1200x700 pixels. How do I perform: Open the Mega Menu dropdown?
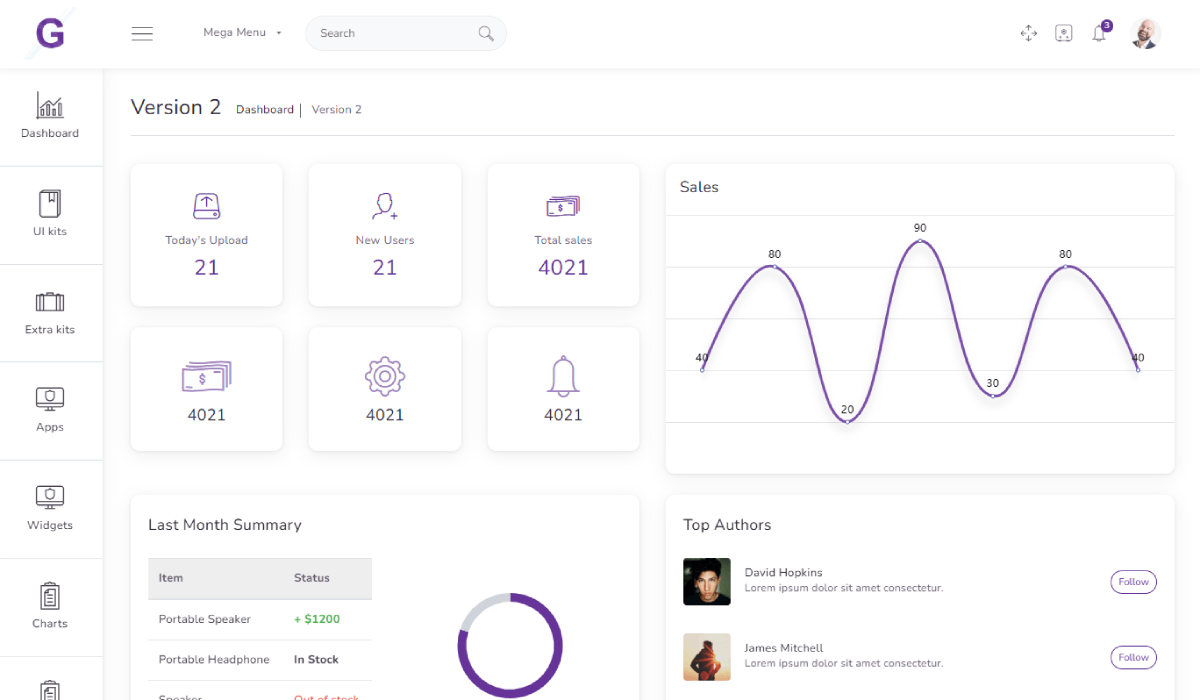tap(242, 33)
